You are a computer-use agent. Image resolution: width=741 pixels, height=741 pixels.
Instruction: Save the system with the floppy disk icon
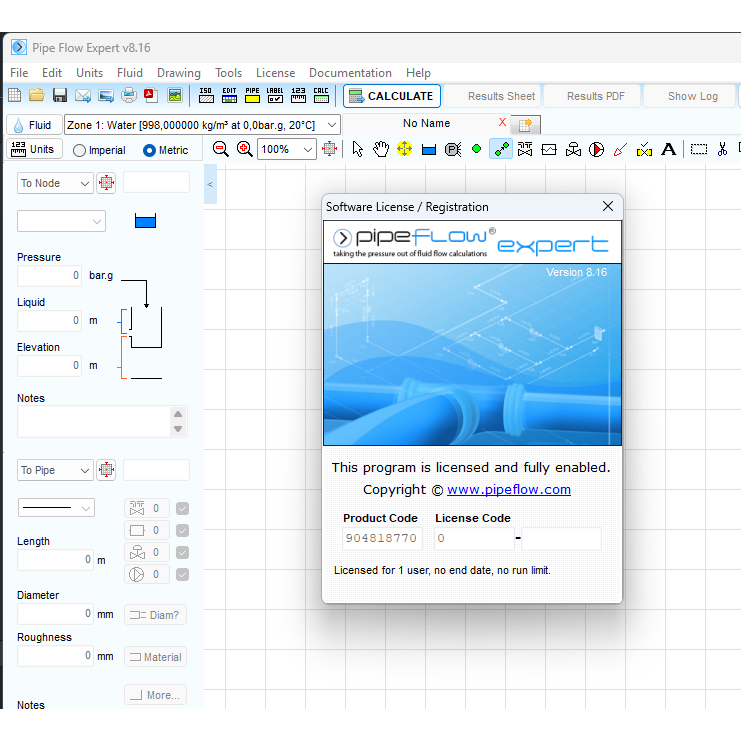(x=60, y=95)
